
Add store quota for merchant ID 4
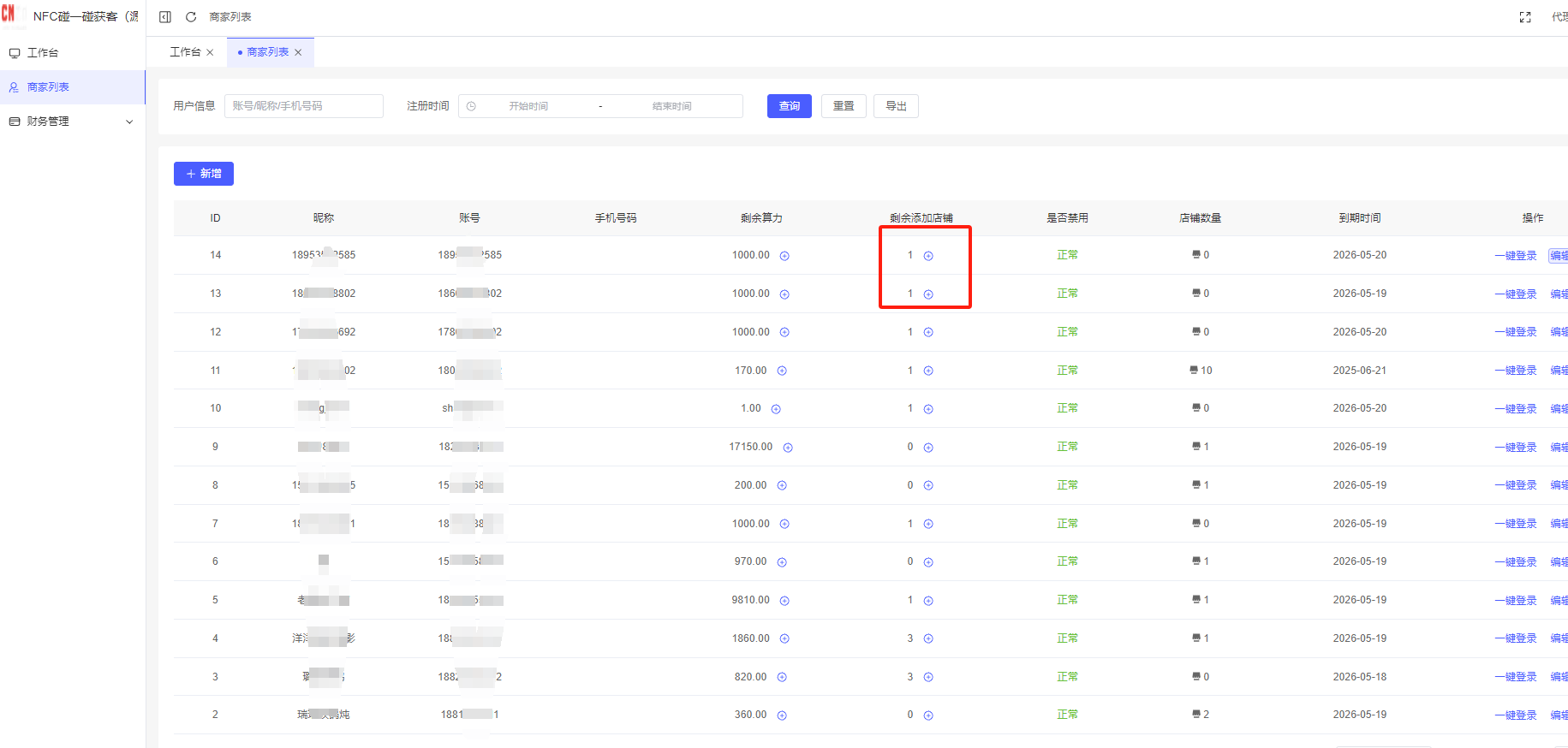(928, 639)
